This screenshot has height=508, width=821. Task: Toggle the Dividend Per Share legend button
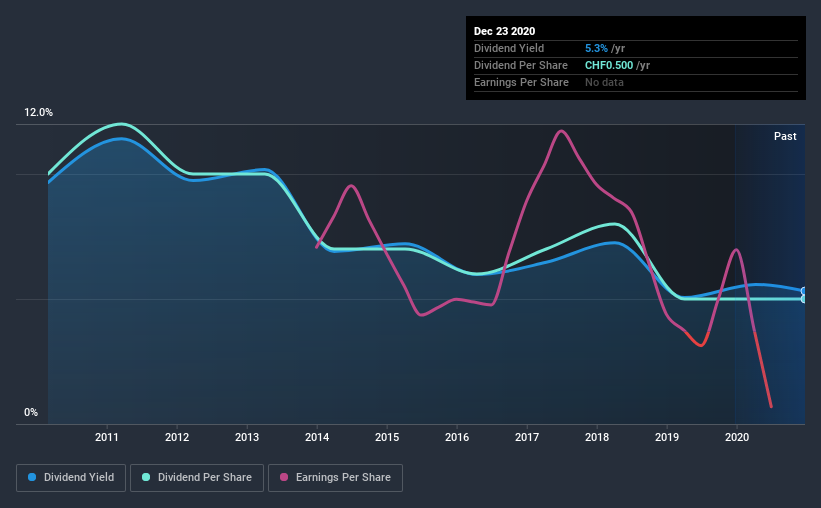[x=197, y=478]
